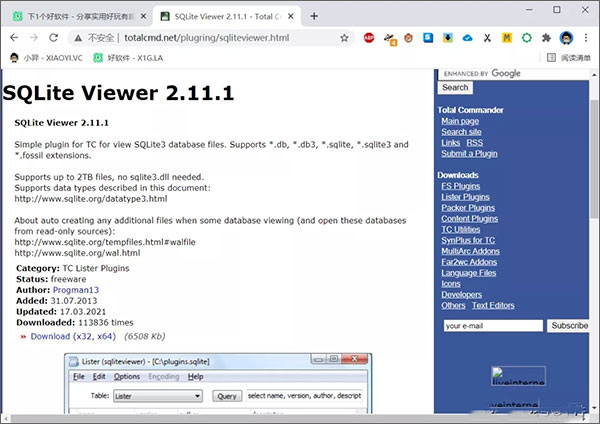This screenshot has height=424, width=600.
Task: Click the browser back arrow
Action: (x=14, y=37)
